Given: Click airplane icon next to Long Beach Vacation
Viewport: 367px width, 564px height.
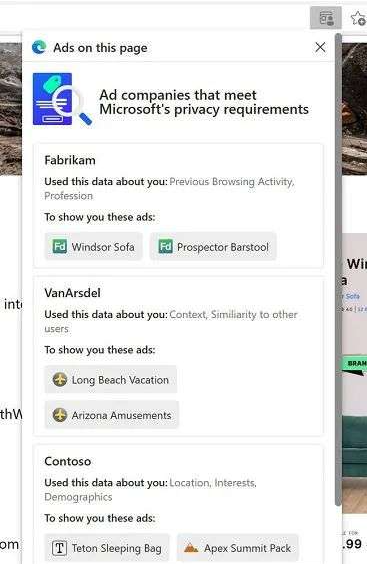Looking at the screenshot, I should (x=60, y=379).
